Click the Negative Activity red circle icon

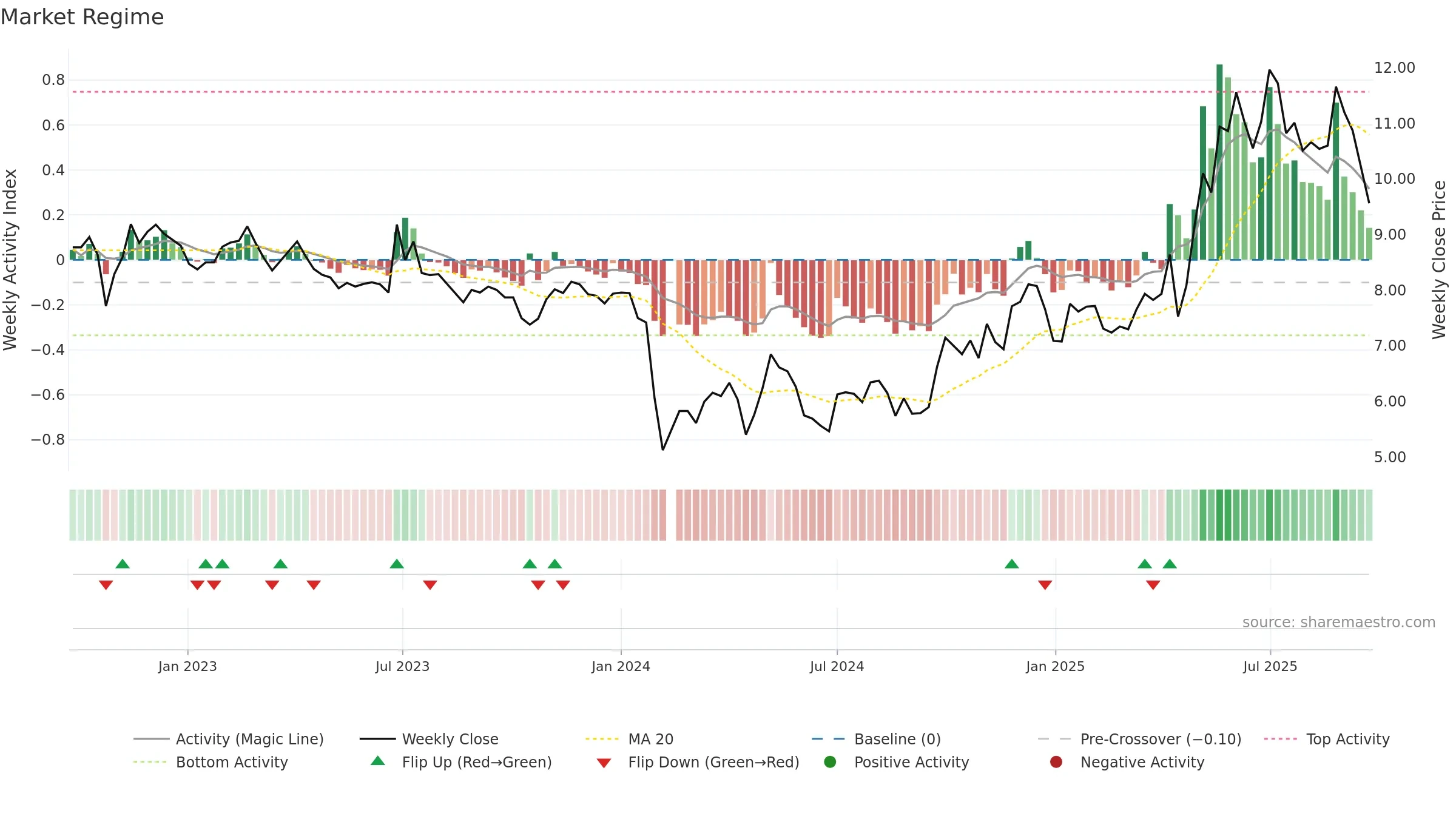coord(1056,762)
